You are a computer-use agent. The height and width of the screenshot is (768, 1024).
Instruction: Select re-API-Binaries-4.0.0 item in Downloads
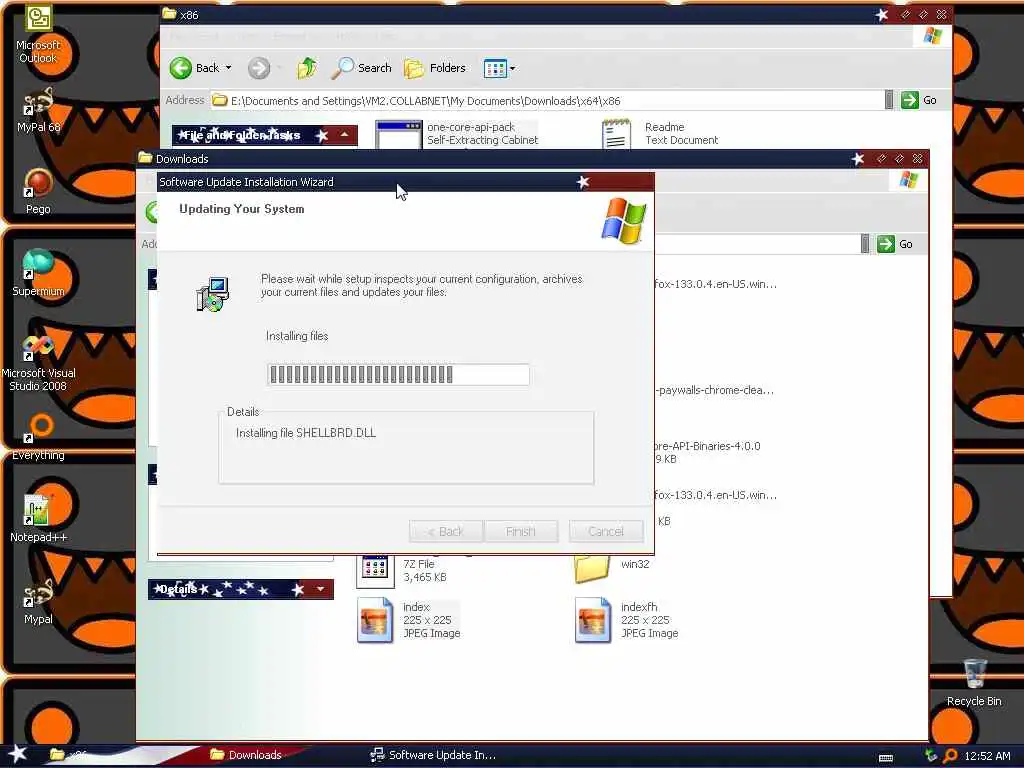pos(707,446)
